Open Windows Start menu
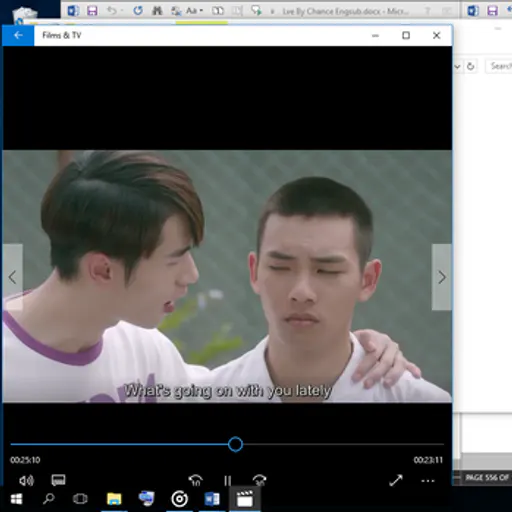512x512 pixels. (x=16, y=499)
